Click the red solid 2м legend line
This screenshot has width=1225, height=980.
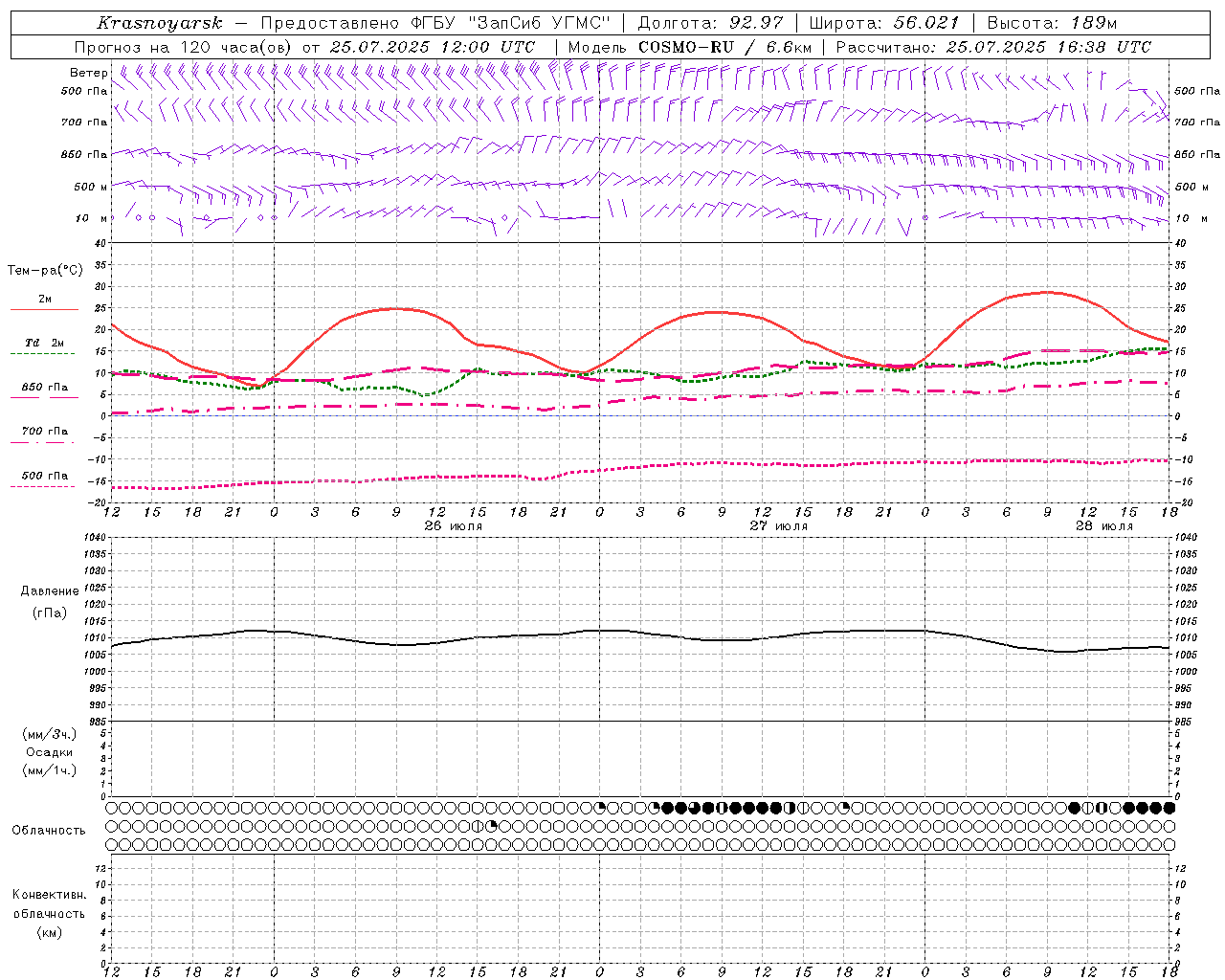[44, 310]
